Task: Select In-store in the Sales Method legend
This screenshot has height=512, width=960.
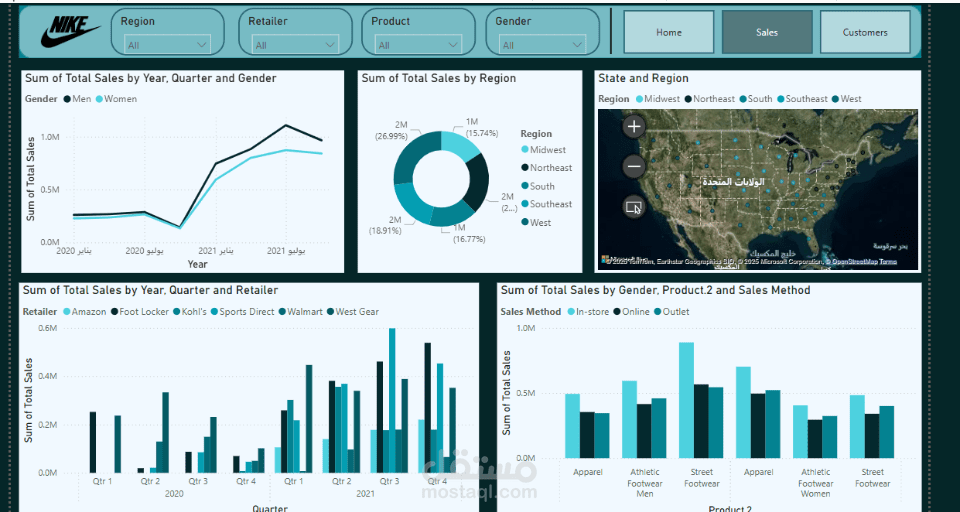Action: pyautogui.click(x=588, y=312)
